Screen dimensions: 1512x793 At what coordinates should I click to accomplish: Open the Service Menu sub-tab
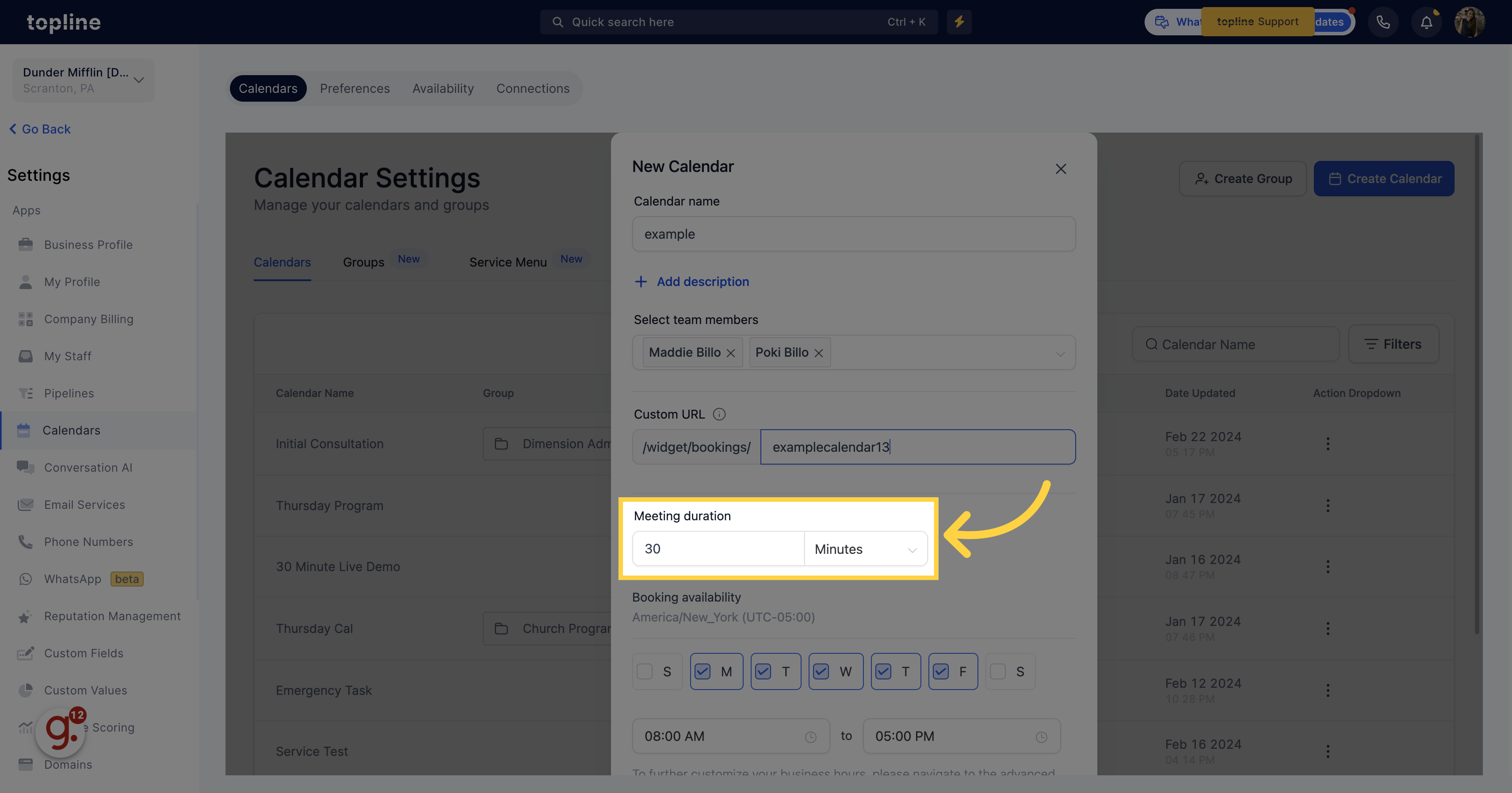[x=508, y=263]
